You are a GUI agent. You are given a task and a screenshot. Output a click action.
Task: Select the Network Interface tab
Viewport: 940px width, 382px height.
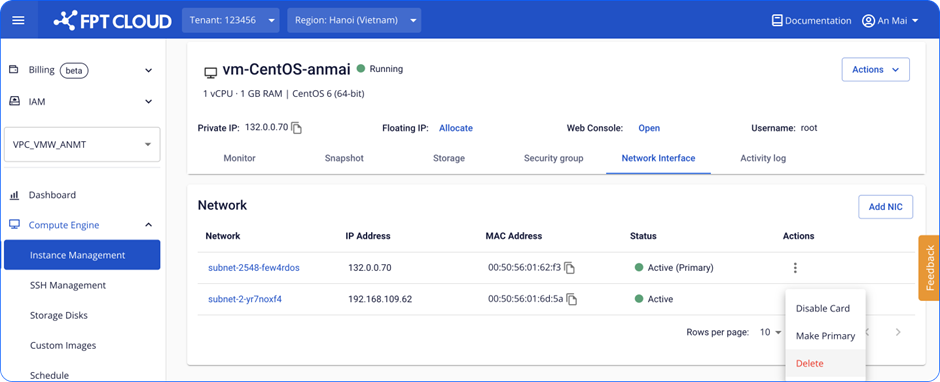(x=658, y=158)
